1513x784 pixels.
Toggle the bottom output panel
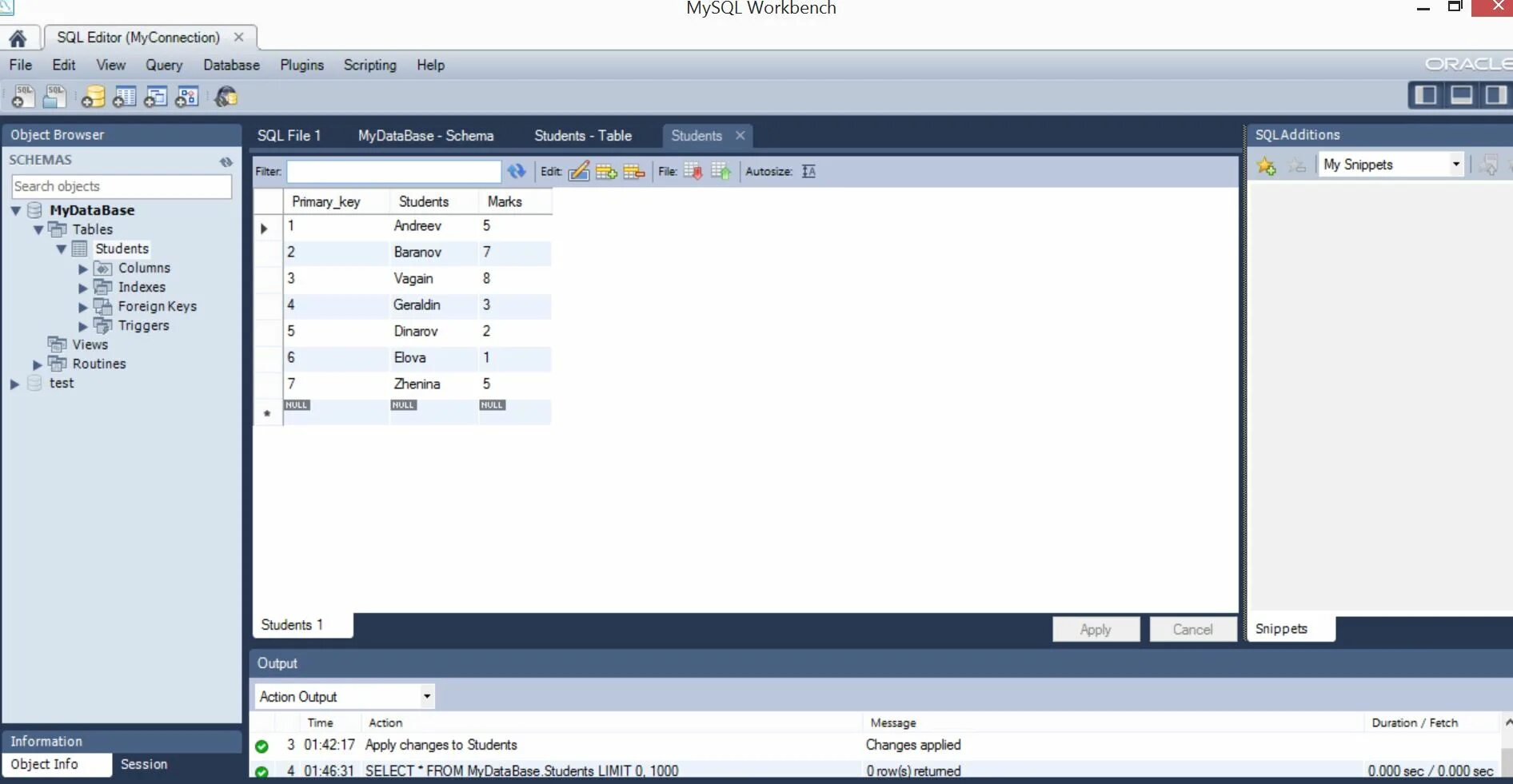(1461, 95)
